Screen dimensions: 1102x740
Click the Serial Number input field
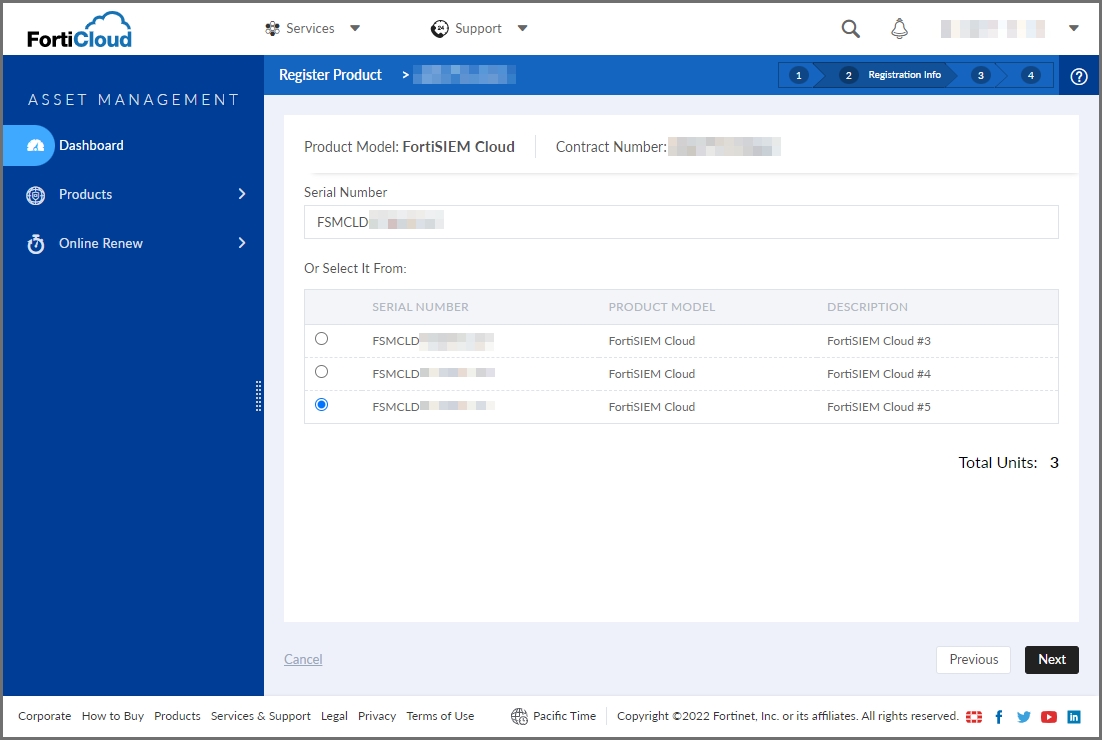pos(680,222)
